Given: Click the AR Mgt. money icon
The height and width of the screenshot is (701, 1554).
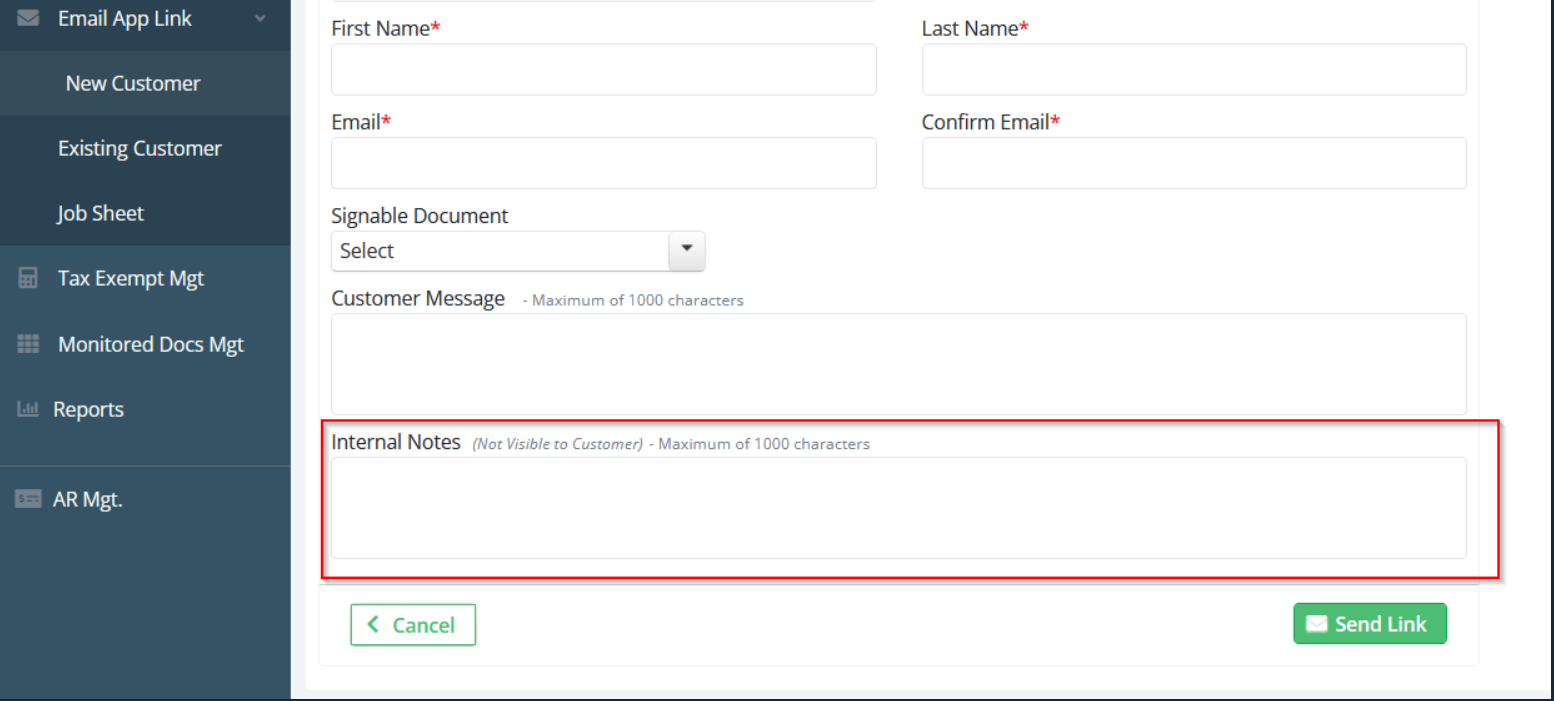Looking at the screenshot, I should [28, 499].
